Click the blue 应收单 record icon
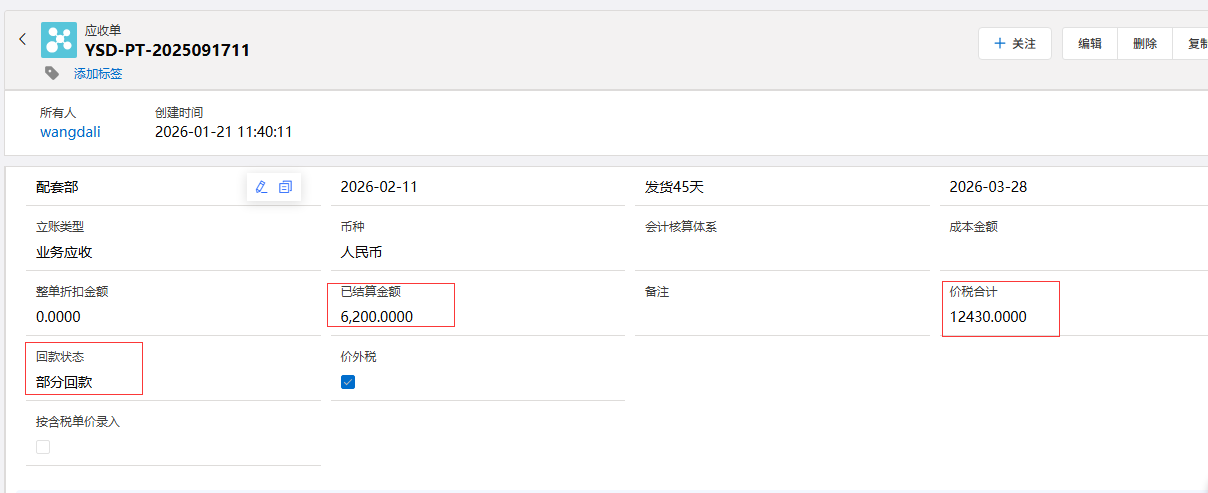Image resolution: width=1208 pixels, height=493 pixels. coord(59,40)
